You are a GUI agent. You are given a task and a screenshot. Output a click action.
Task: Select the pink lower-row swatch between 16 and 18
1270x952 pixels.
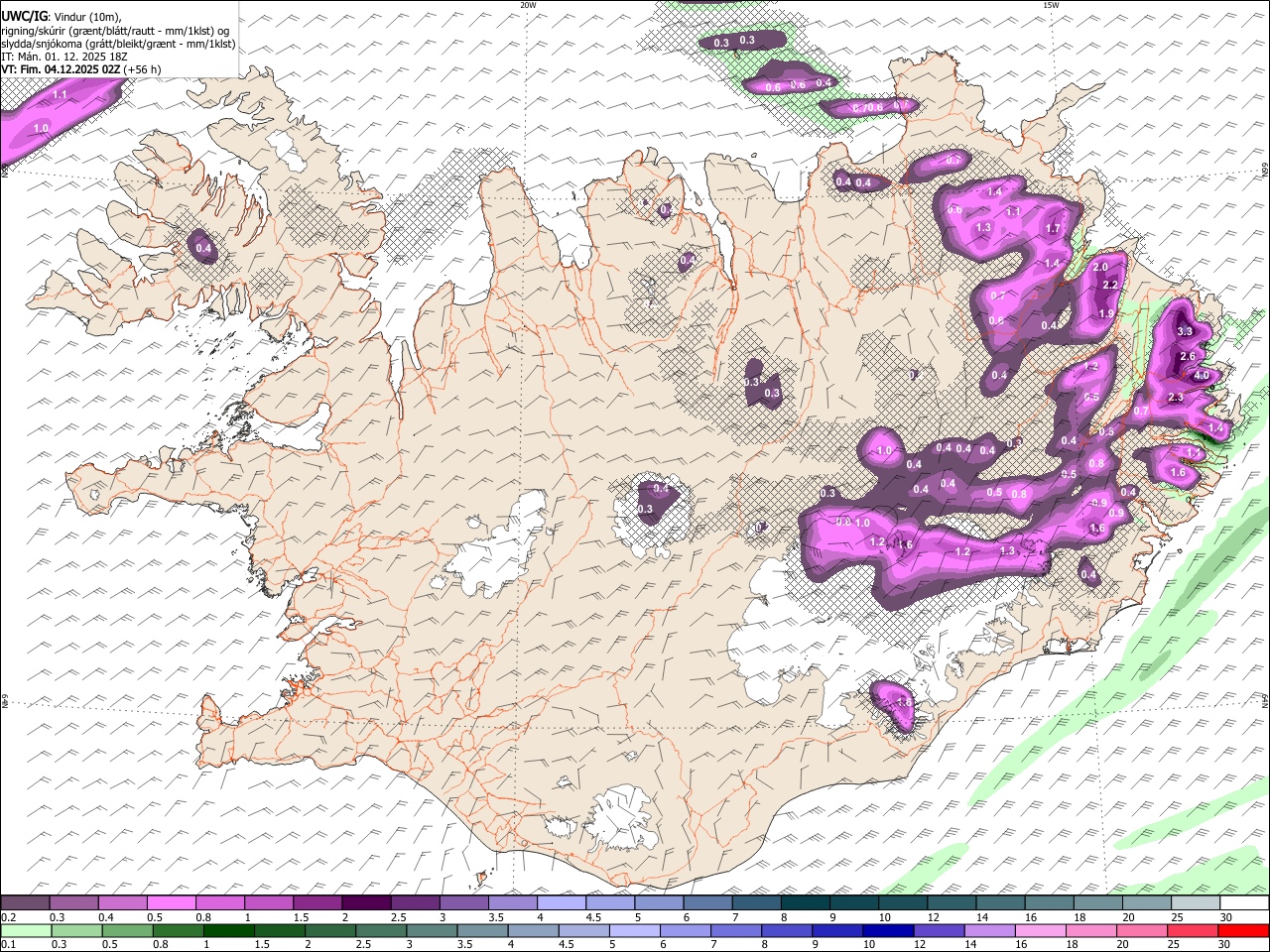[x=1042, y=931]
